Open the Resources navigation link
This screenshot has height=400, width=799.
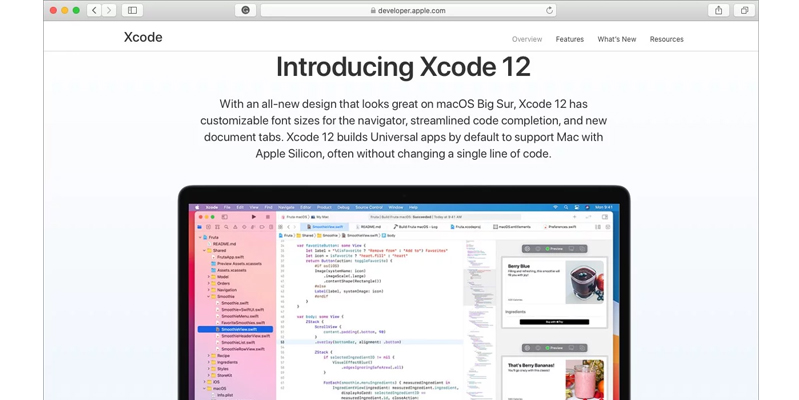667,39
